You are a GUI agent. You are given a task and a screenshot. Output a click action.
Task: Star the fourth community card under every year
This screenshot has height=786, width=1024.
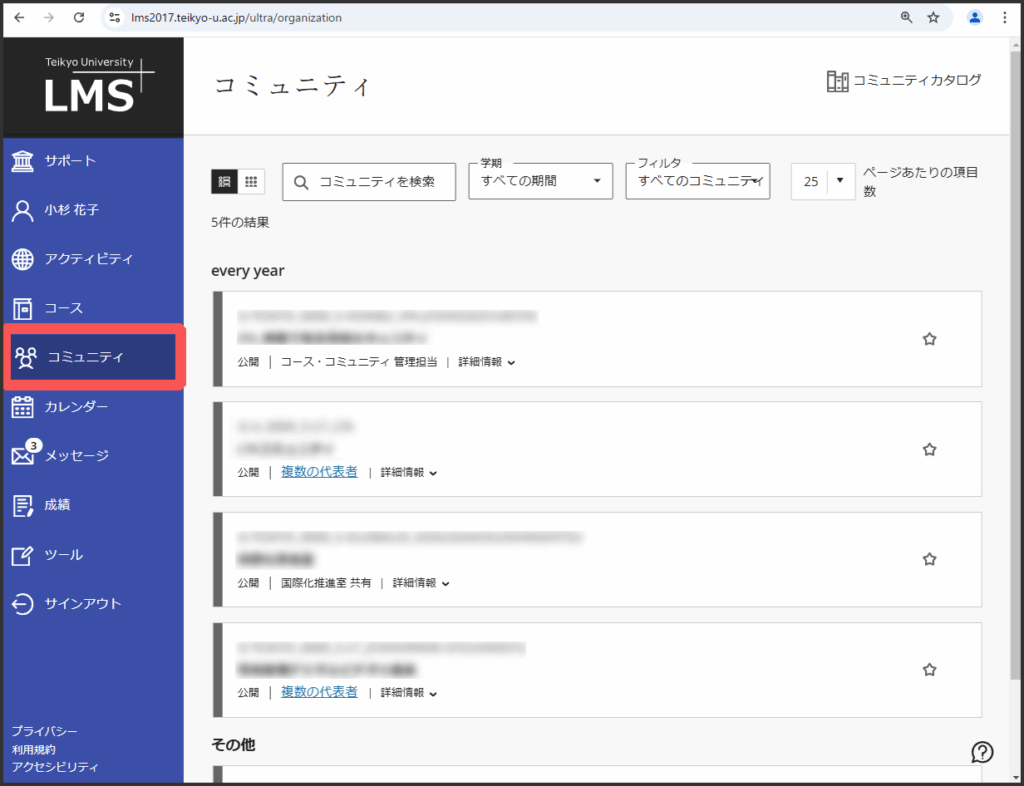coord(929,670)
